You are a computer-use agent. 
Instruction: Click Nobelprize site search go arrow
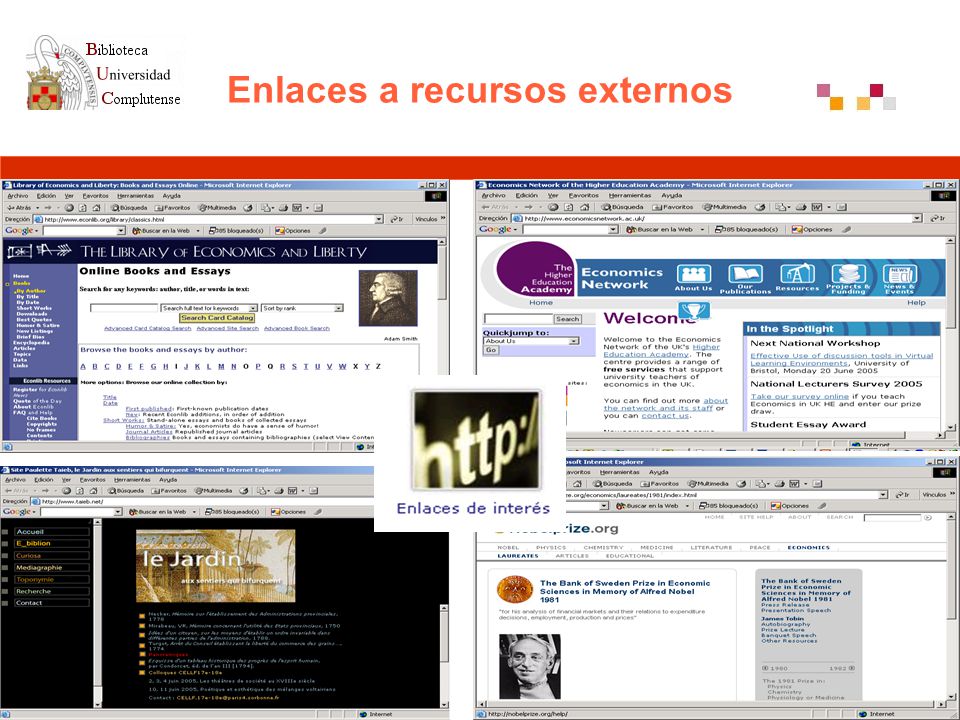click(928, 518)
